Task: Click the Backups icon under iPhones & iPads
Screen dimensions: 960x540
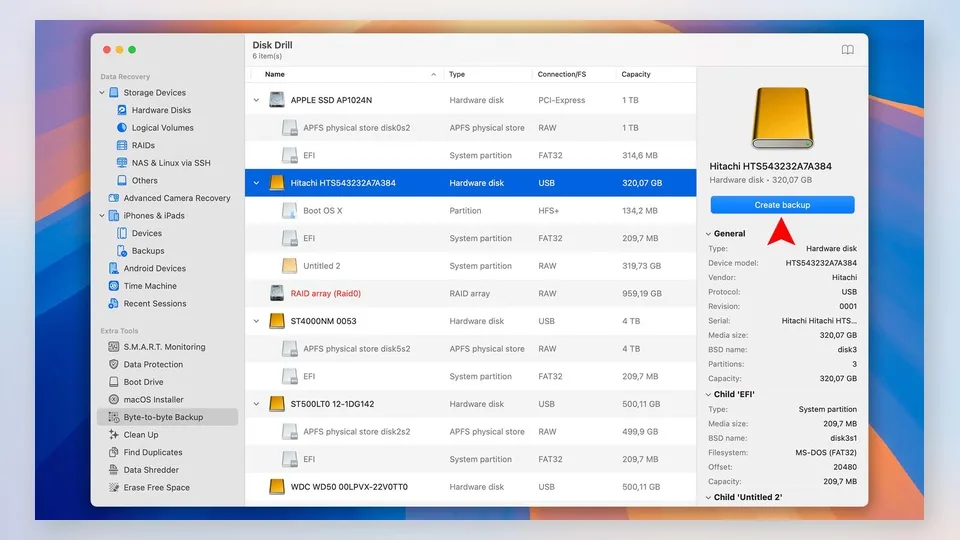Action: coord(122,250)
